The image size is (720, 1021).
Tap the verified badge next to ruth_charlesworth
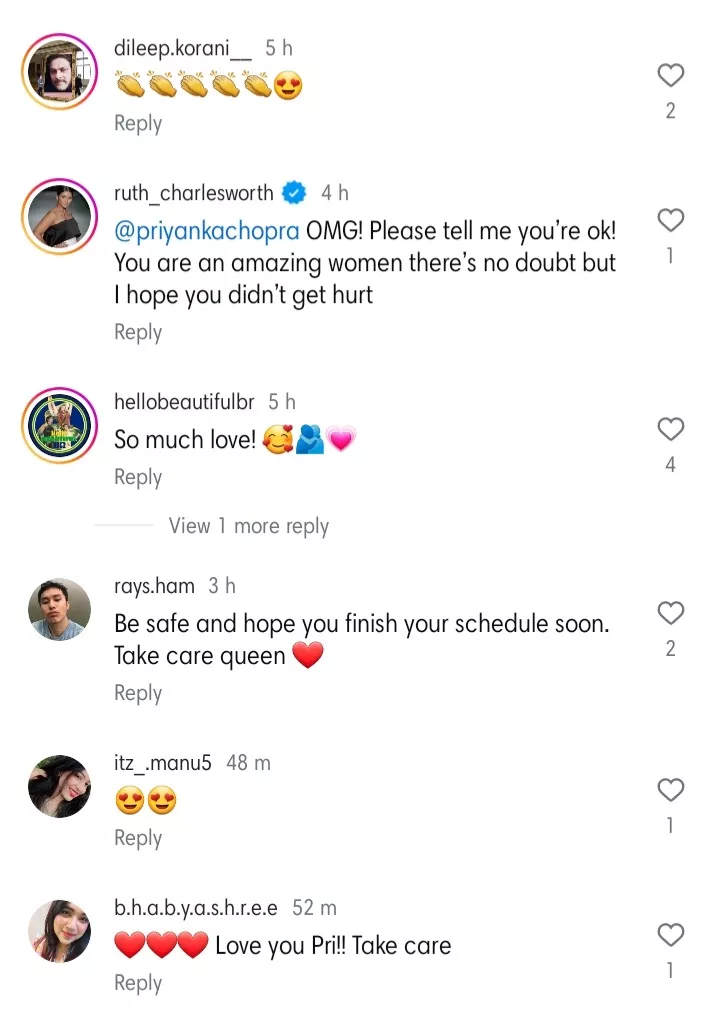pyautogui.click(x=294, y=192)
